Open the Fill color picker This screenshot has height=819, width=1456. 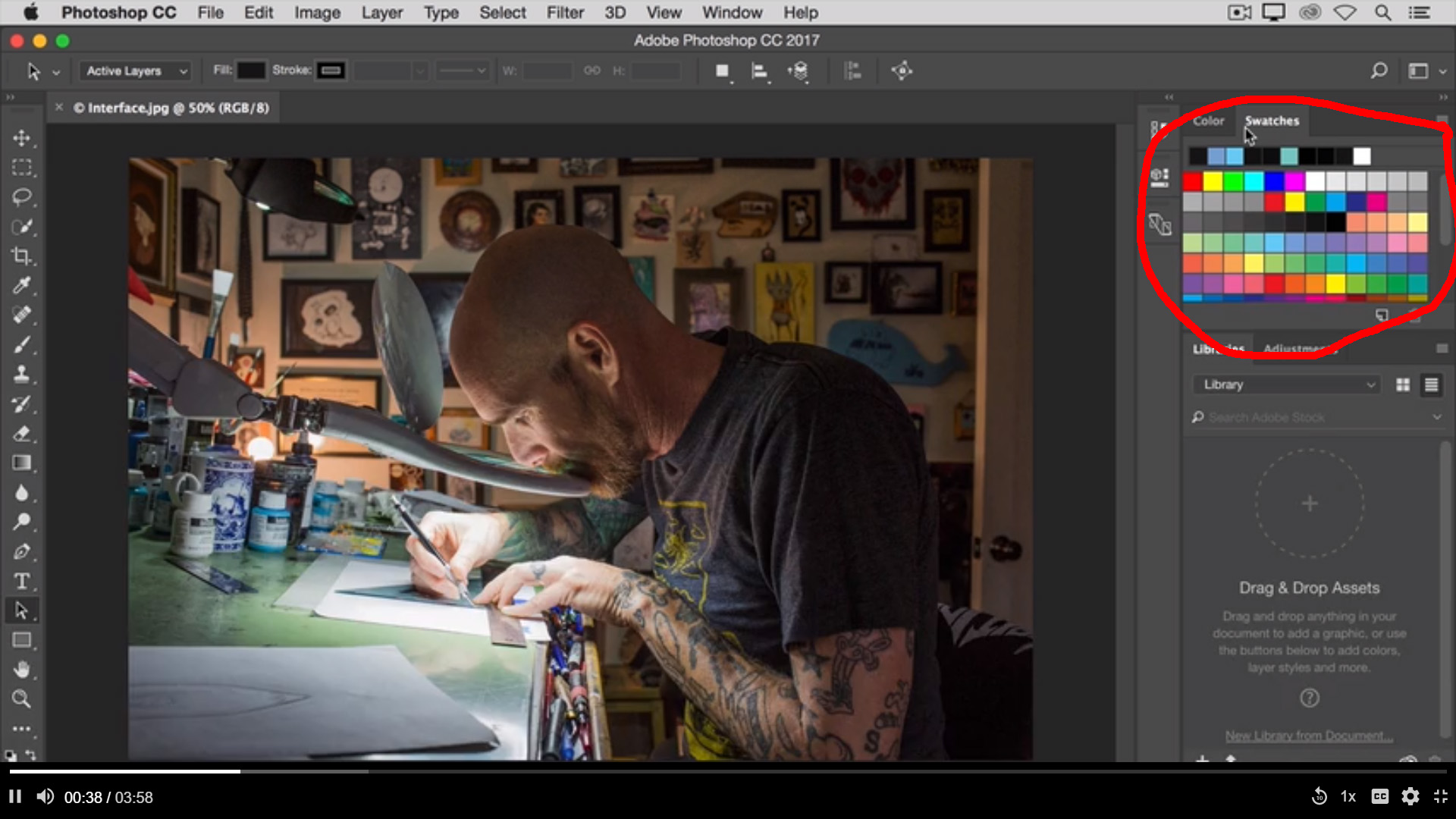252,70
